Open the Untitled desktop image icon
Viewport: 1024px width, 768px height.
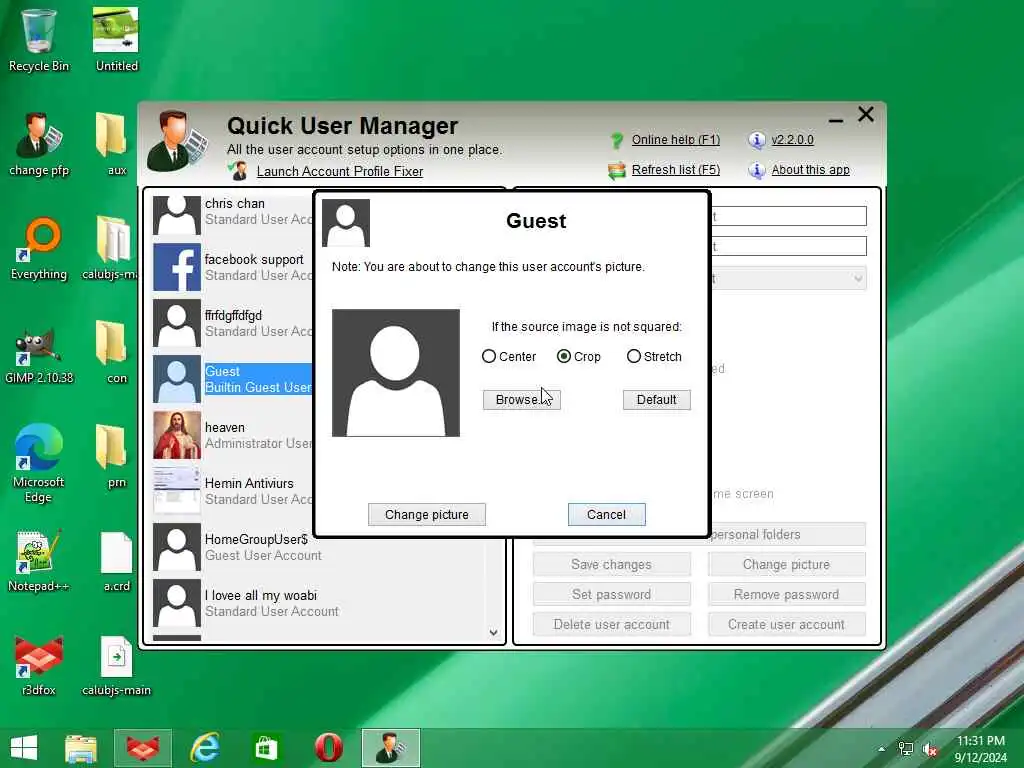click(x=116, y=40)
